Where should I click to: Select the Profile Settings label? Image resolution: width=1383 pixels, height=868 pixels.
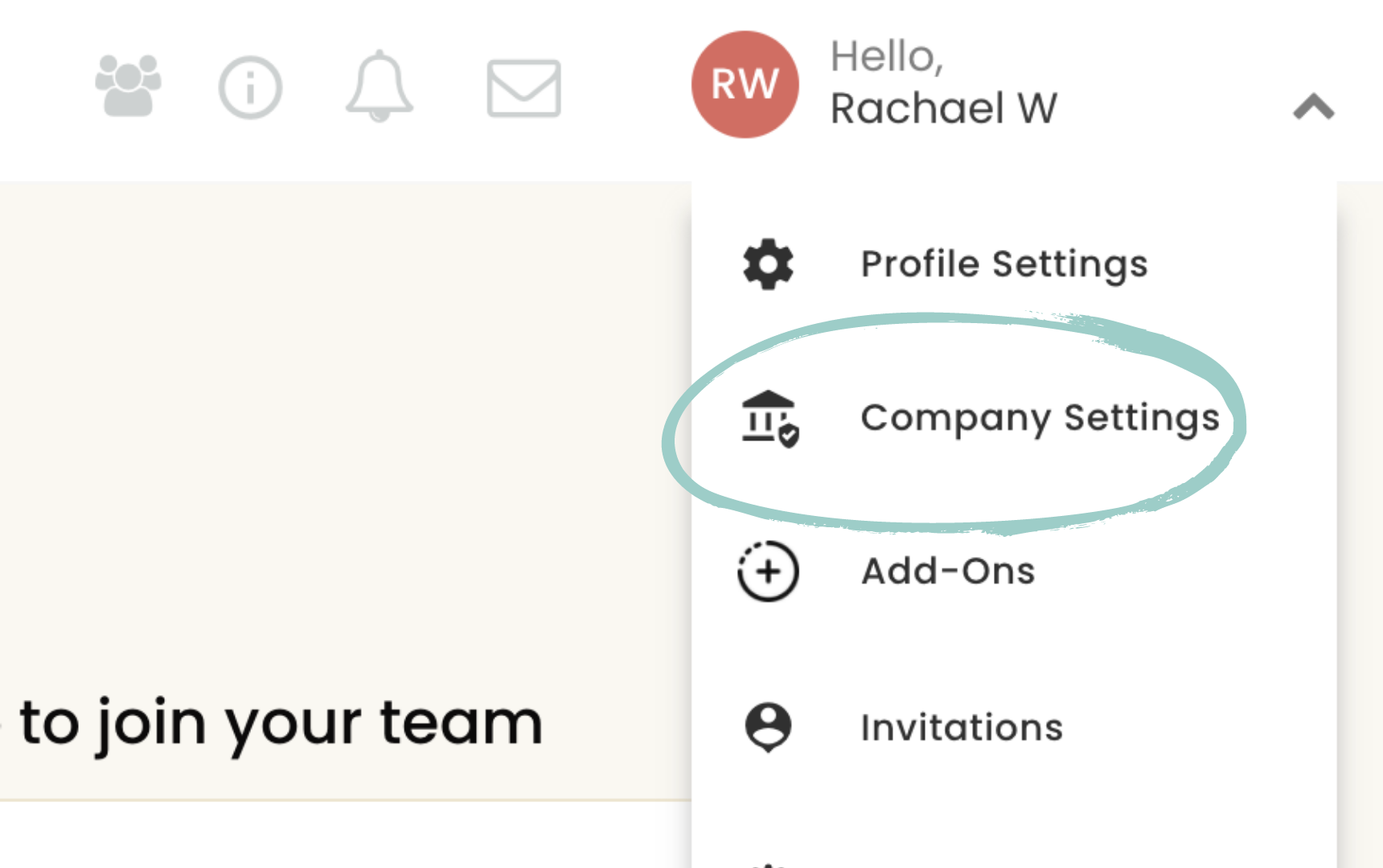point(1004,264)
